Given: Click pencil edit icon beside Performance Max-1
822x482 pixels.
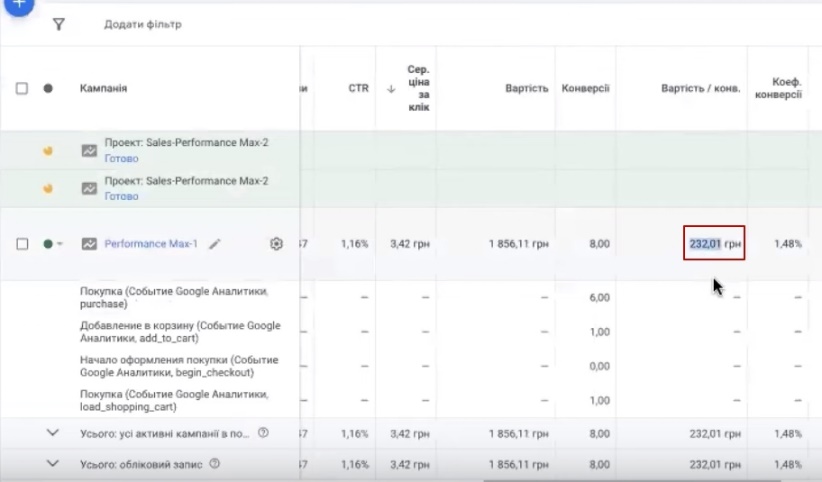Looking at the screenshot, I should (x=214, y=243).
